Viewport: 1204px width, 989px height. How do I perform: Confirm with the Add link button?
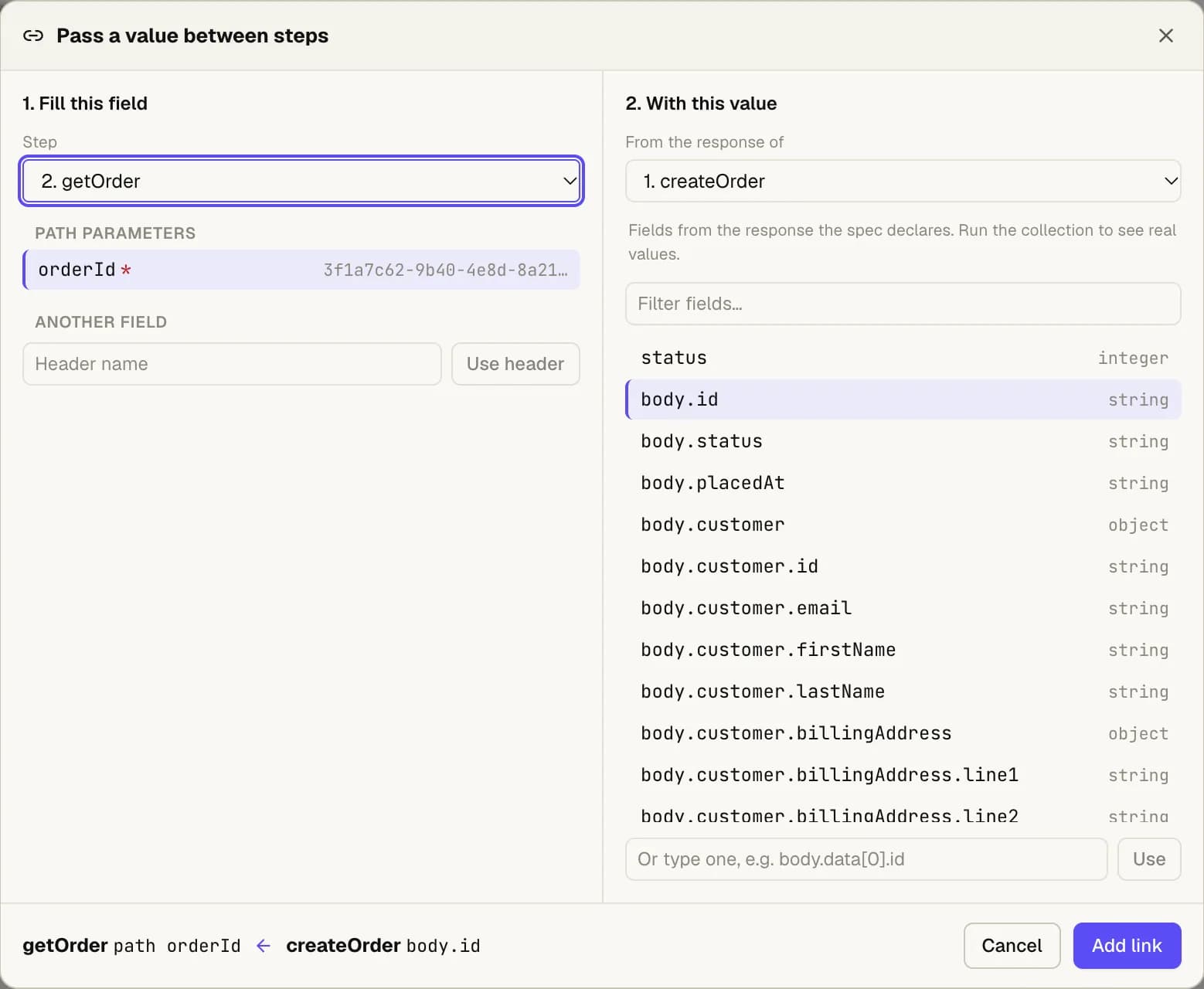pos(1127,946)
